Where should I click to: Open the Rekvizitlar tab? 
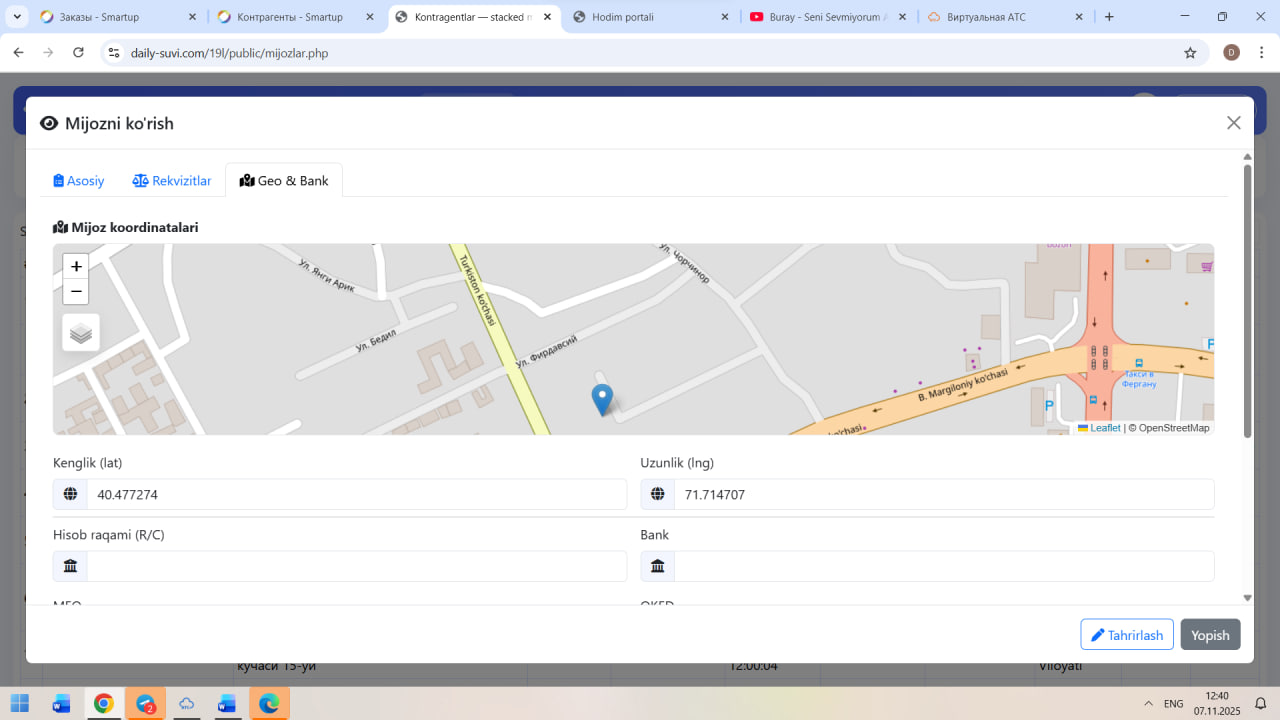tap(172, 181)
